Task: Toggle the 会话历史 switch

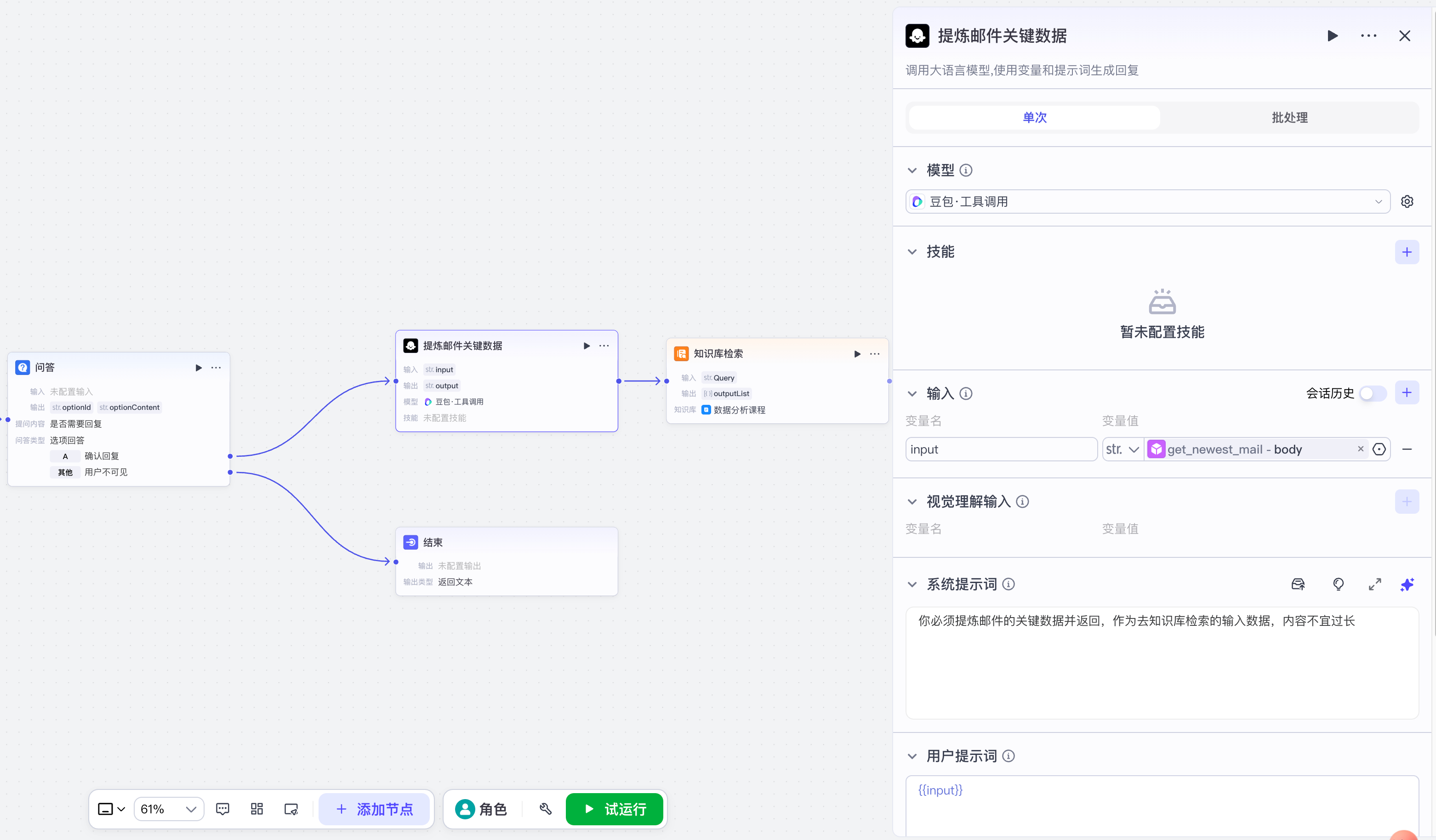Action: coord(1372,393)
